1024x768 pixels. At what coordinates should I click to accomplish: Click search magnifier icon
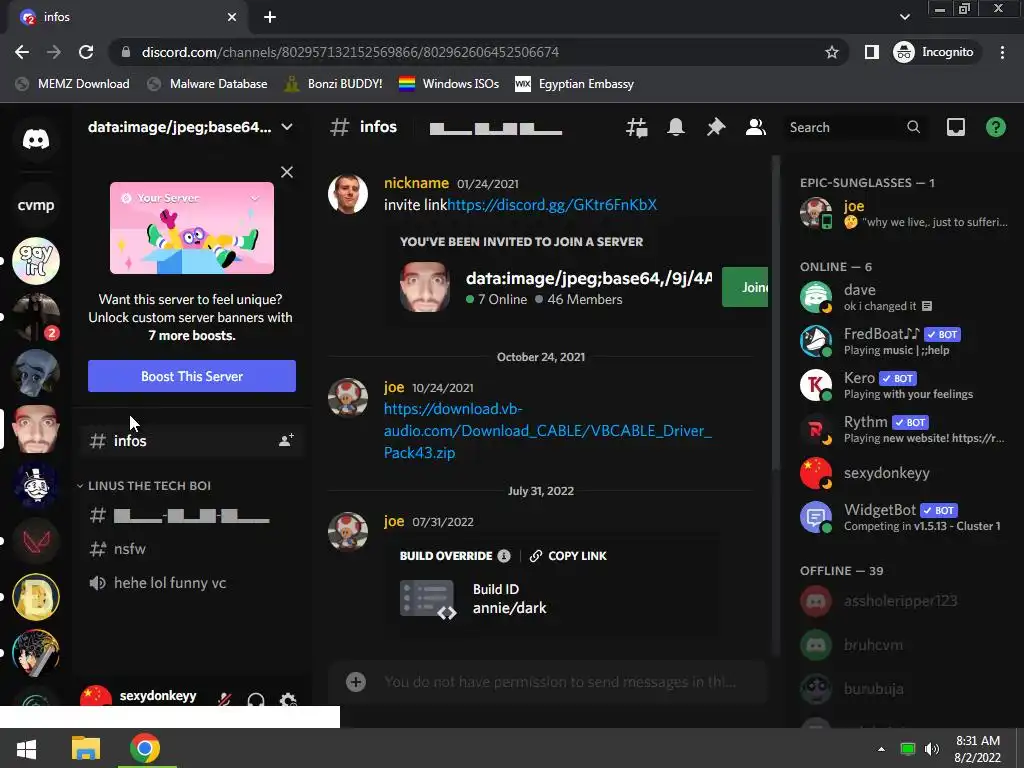pyautogui.click(x=914, y=127)
